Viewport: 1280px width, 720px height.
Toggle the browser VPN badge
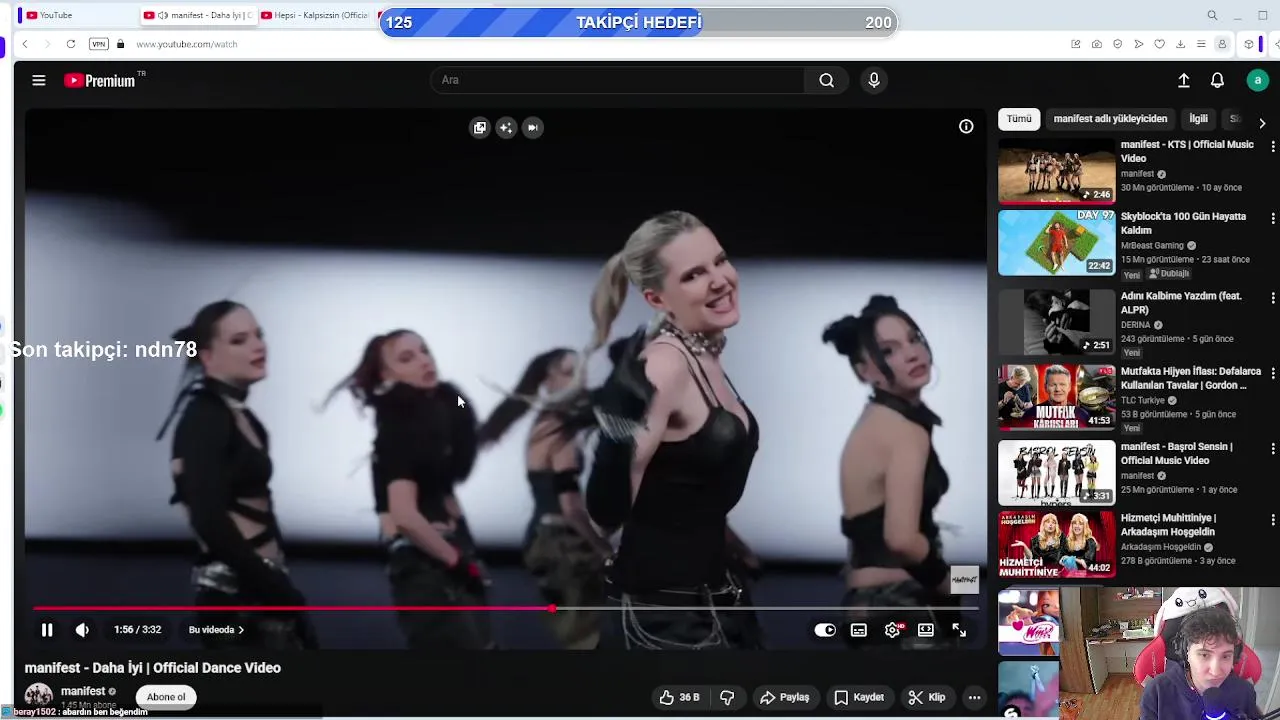[98, 44]
